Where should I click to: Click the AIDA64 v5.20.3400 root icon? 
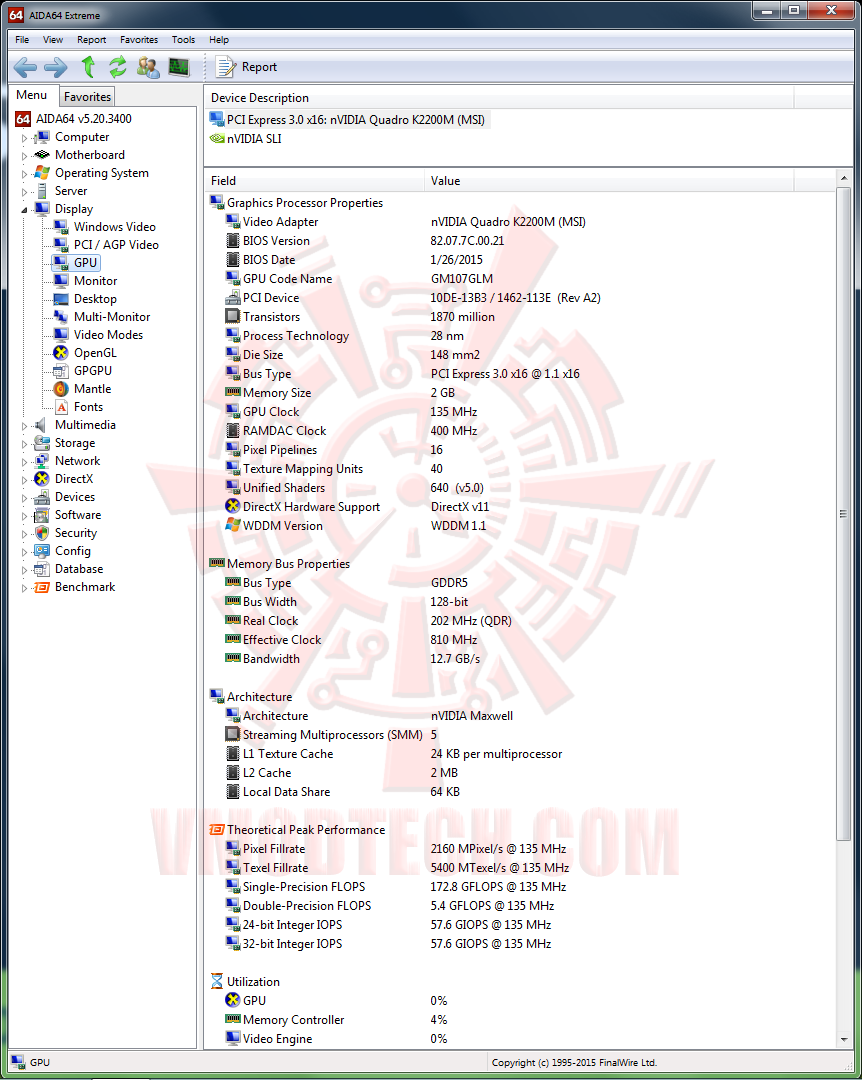(x=23, y=118)
